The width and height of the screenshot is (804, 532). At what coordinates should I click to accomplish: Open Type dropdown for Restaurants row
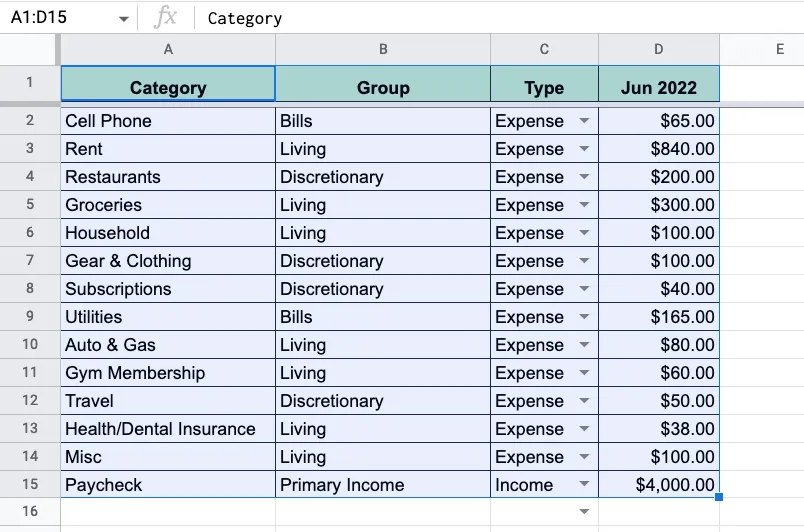(584, 177)
